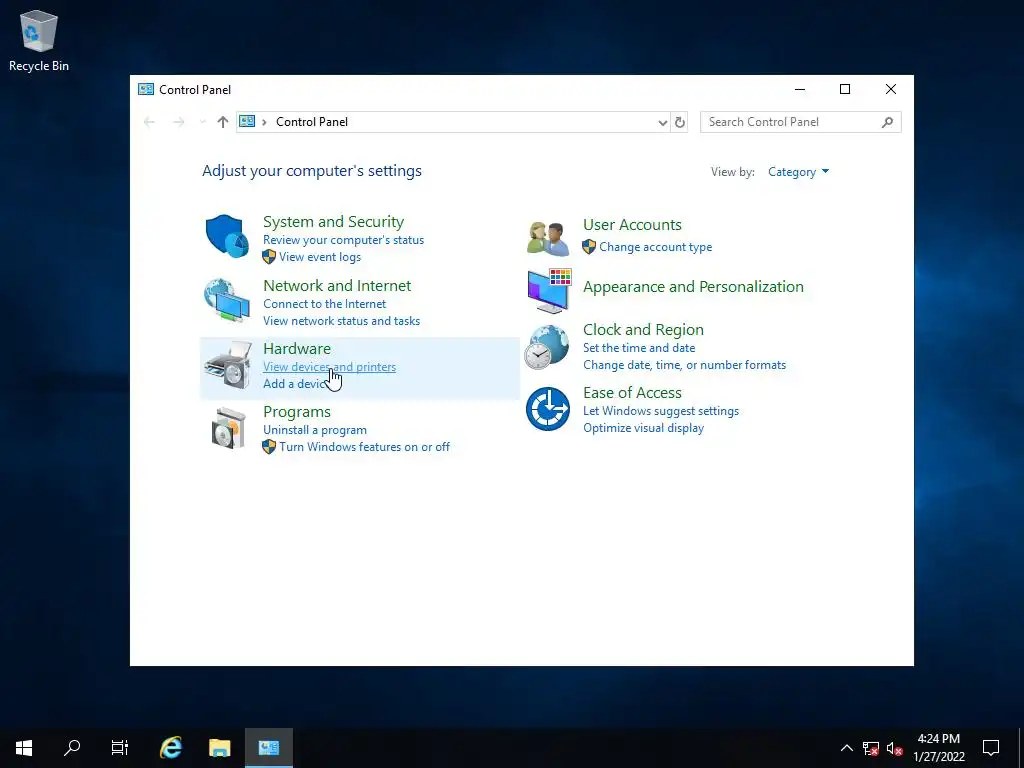Open the View by Category dropdown
The image size is (1024, 768).
798,172
